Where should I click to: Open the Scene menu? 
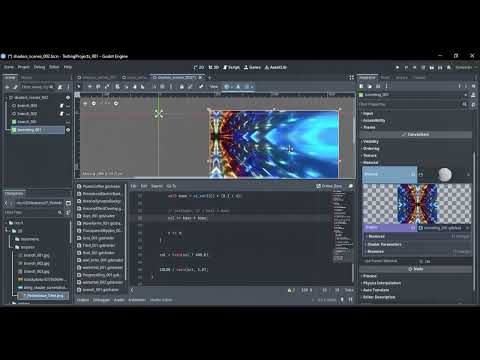click(x=9, y=67)
